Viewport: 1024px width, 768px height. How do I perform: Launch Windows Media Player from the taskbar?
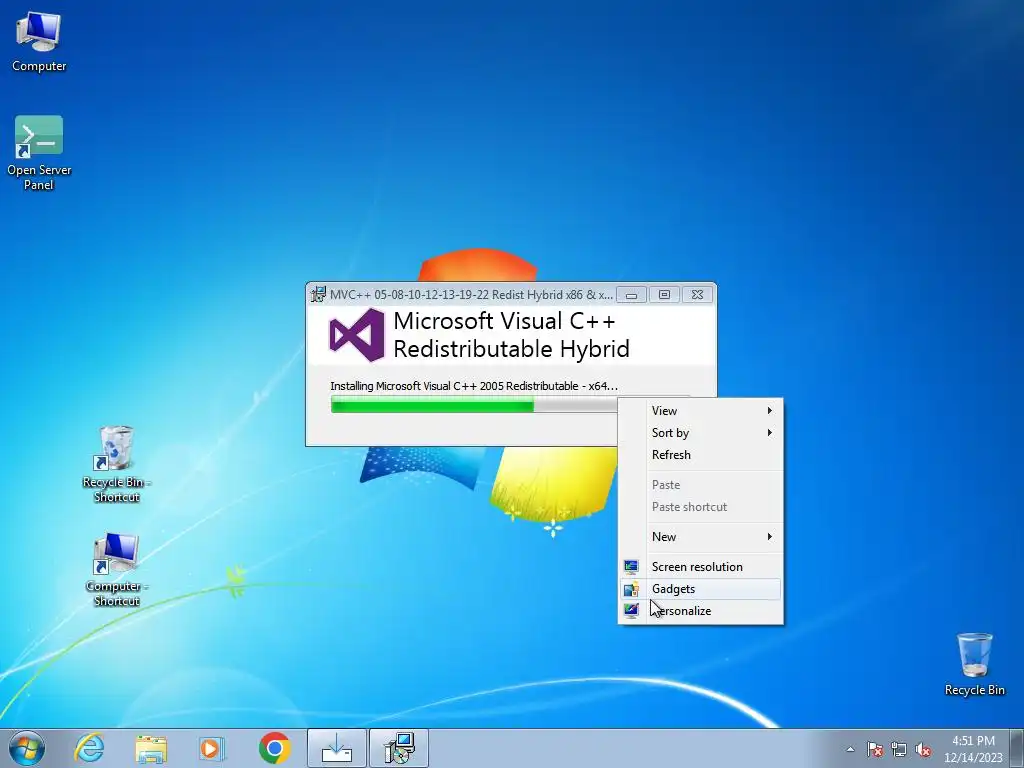point(212,748)
